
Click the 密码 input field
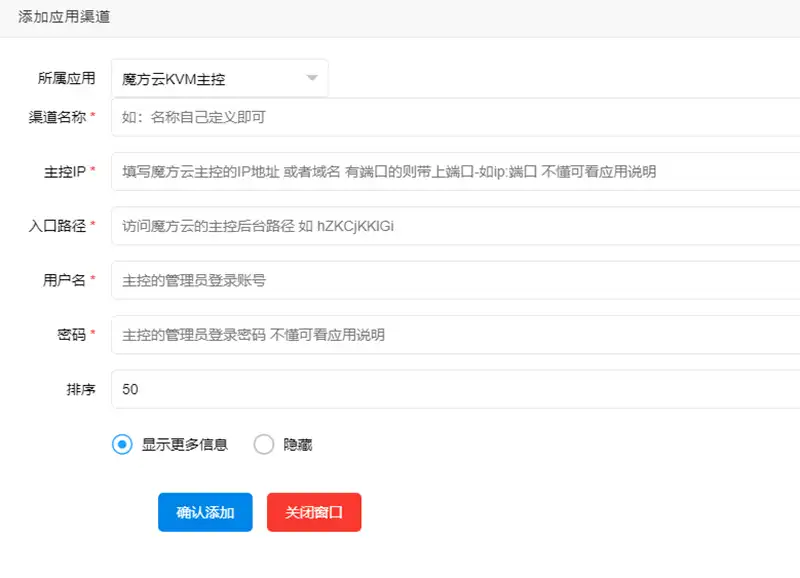[x=456, y=335]
